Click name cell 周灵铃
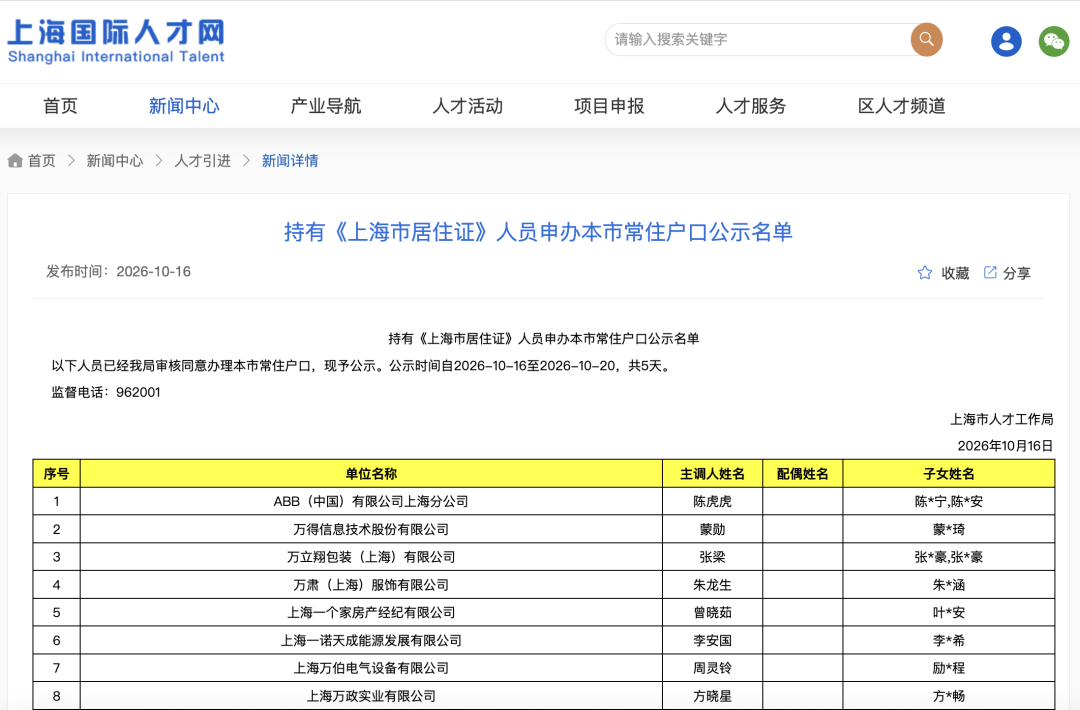 coord(712,668)
